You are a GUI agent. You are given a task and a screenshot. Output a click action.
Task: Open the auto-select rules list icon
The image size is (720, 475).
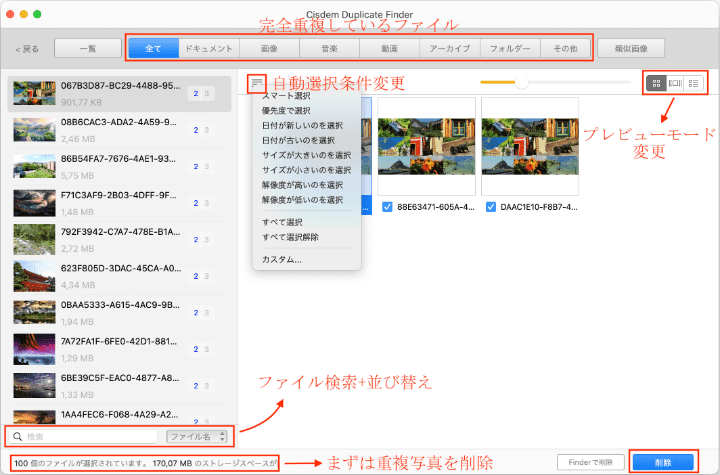click(257, 83)
